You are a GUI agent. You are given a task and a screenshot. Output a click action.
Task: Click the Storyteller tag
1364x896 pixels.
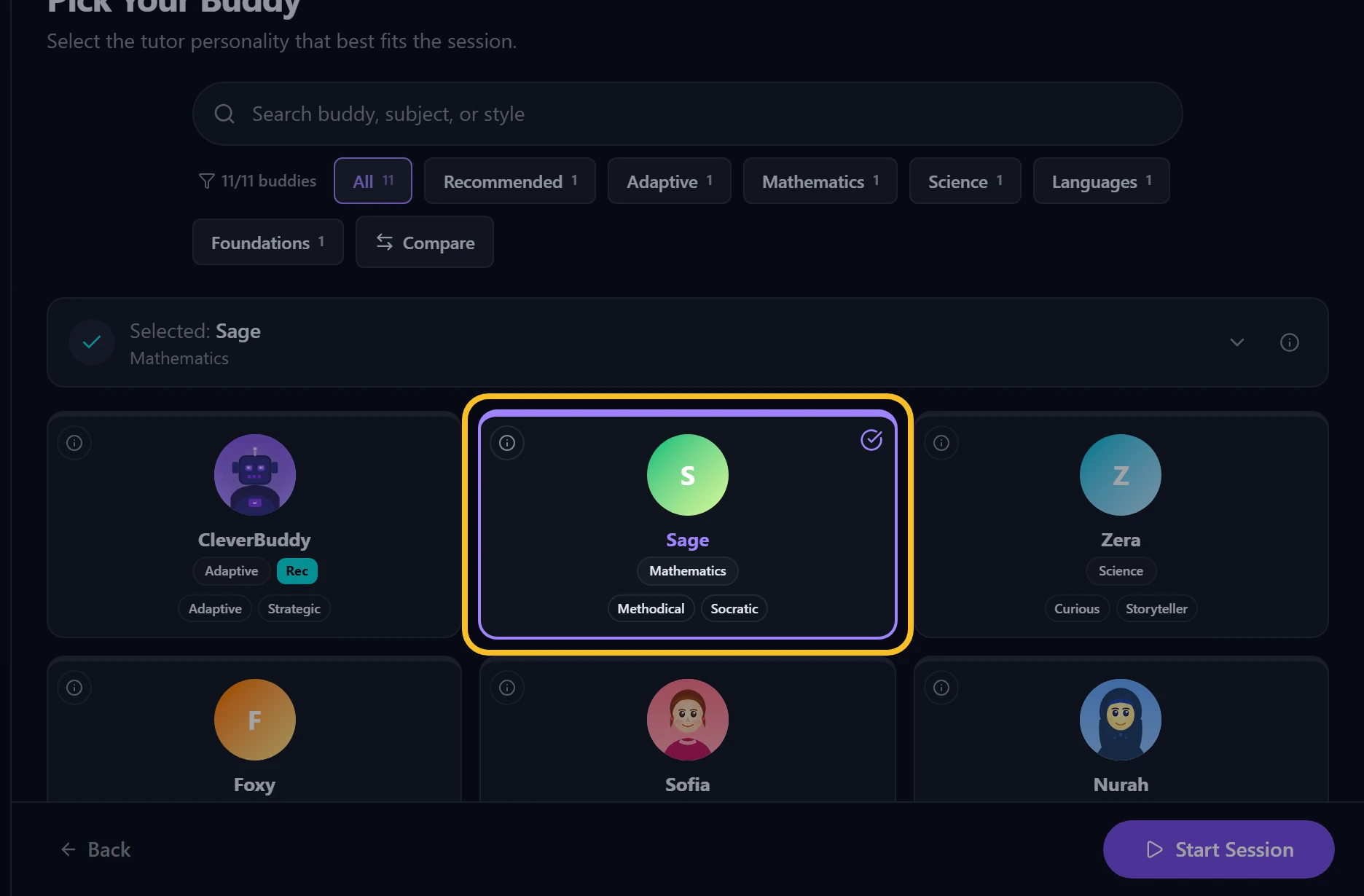click(x=1156, y=609)
